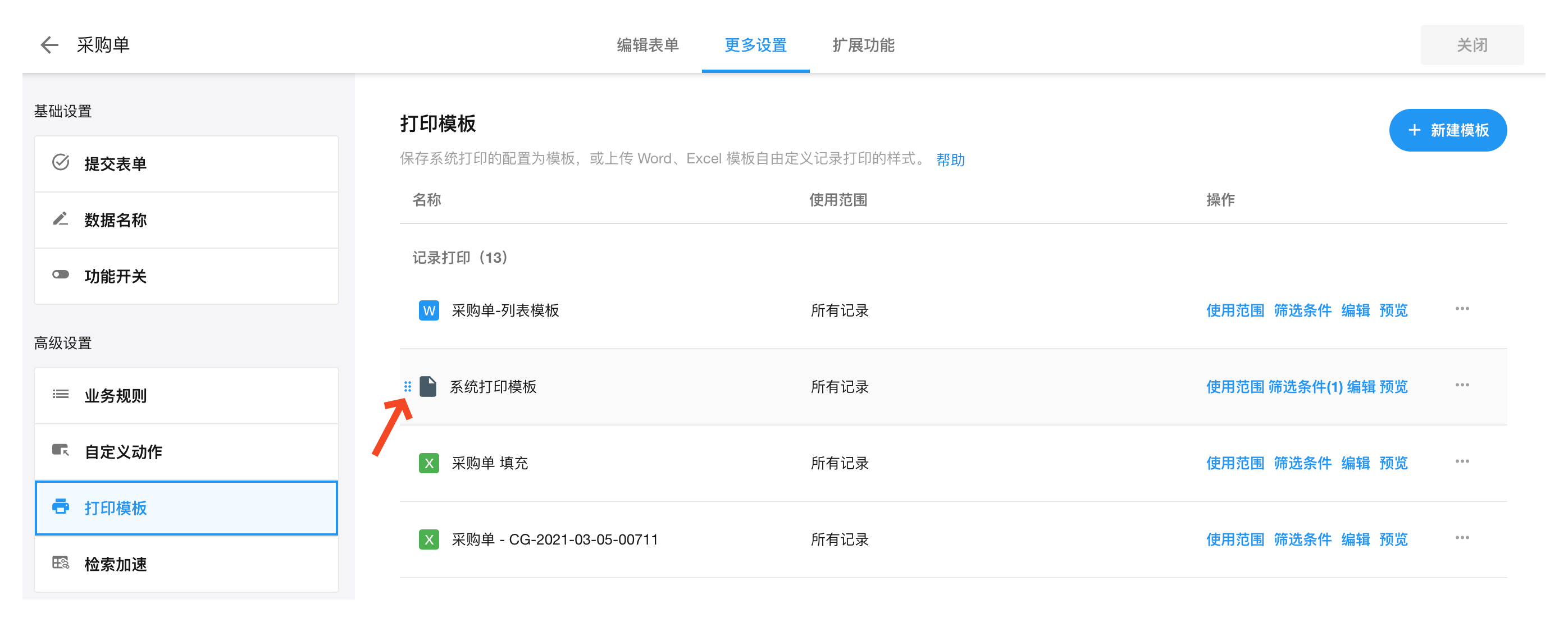
Task: Click the table-search icon for 检索加速
Action: coord(60,563)
